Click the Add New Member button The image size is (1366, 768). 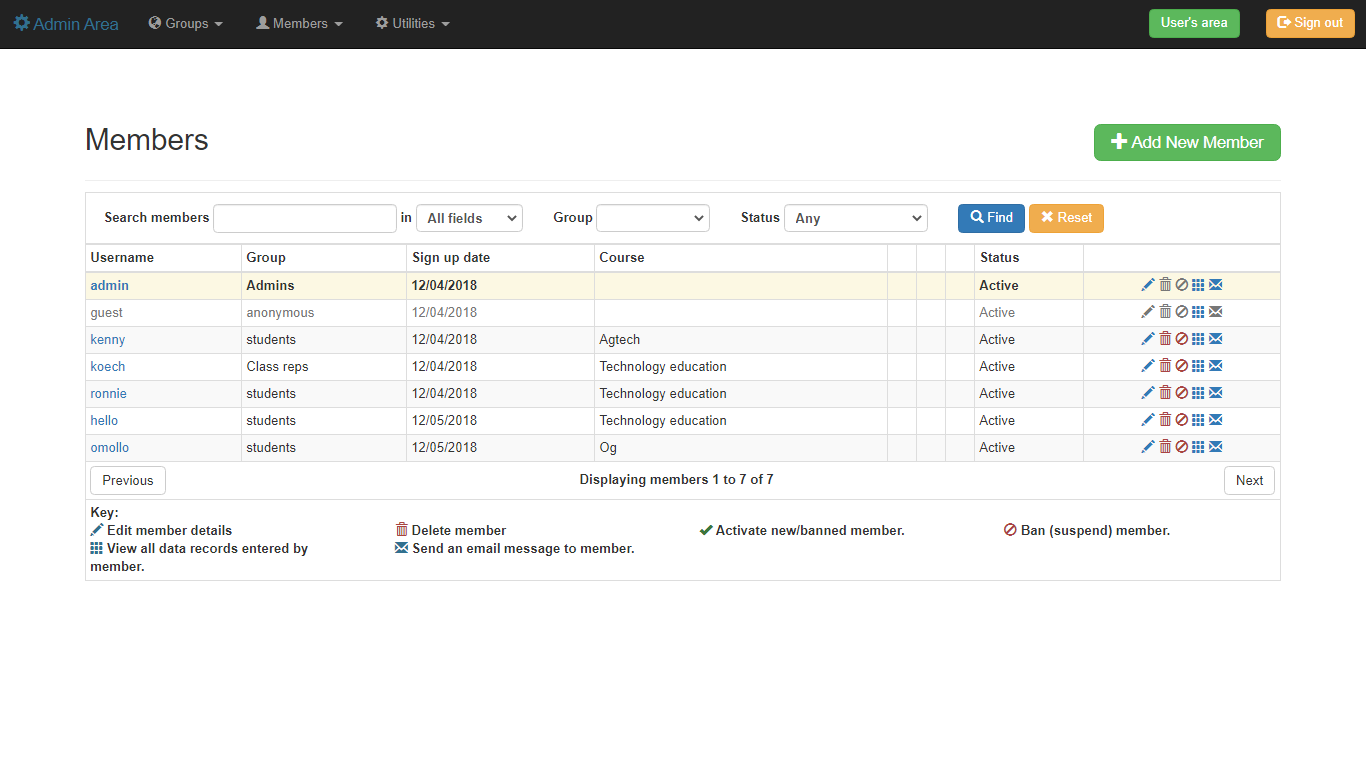pyautogui.click(x=1187, y=142)
